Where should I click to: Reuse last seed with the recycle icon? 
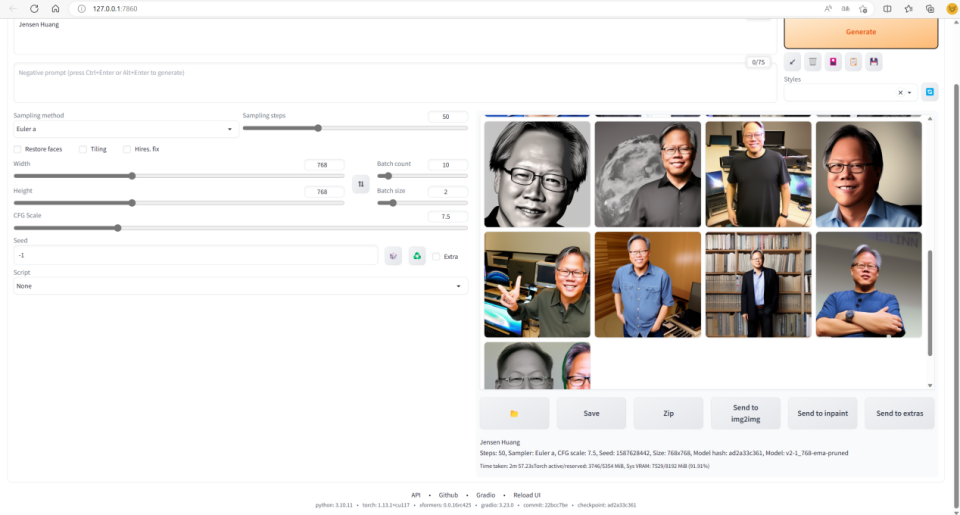[417, 256]
